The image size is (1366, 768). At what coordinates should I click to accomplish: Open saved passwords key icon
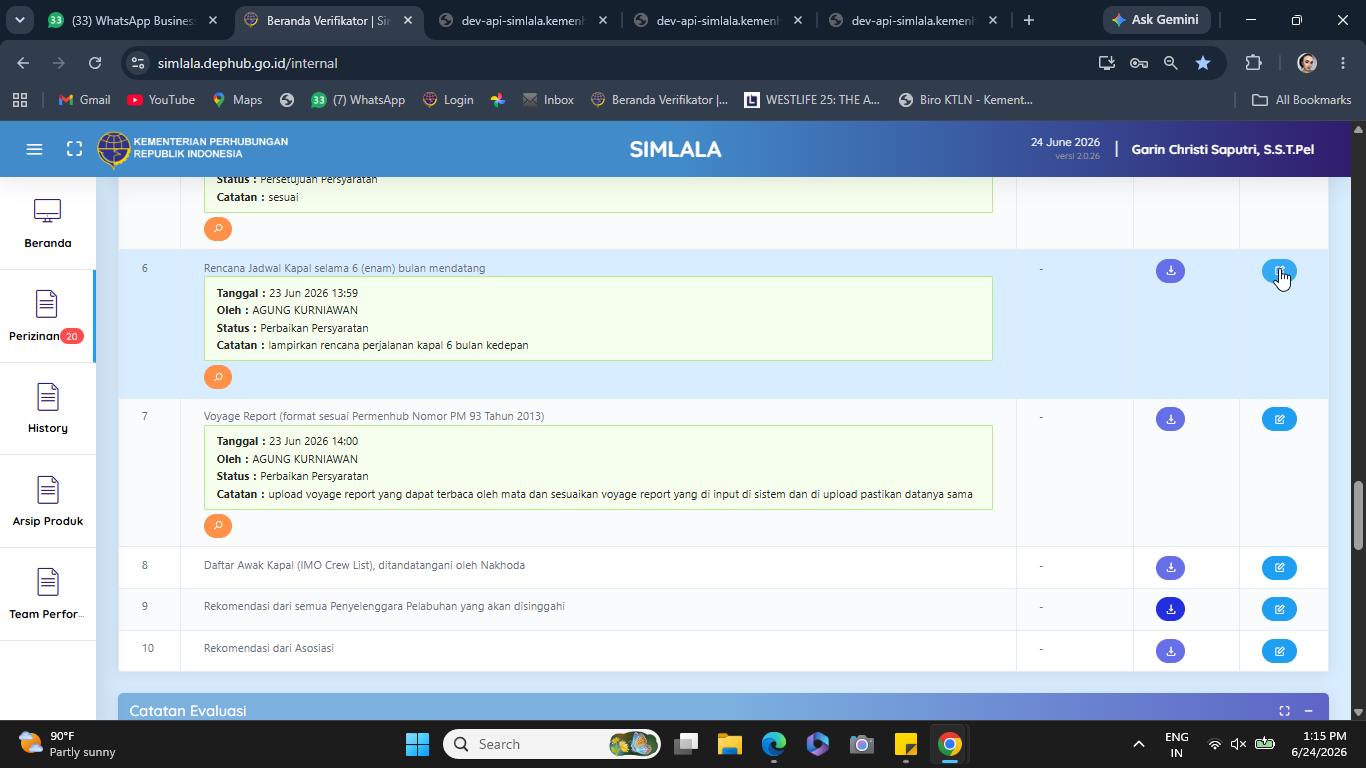pos(1139,63)
